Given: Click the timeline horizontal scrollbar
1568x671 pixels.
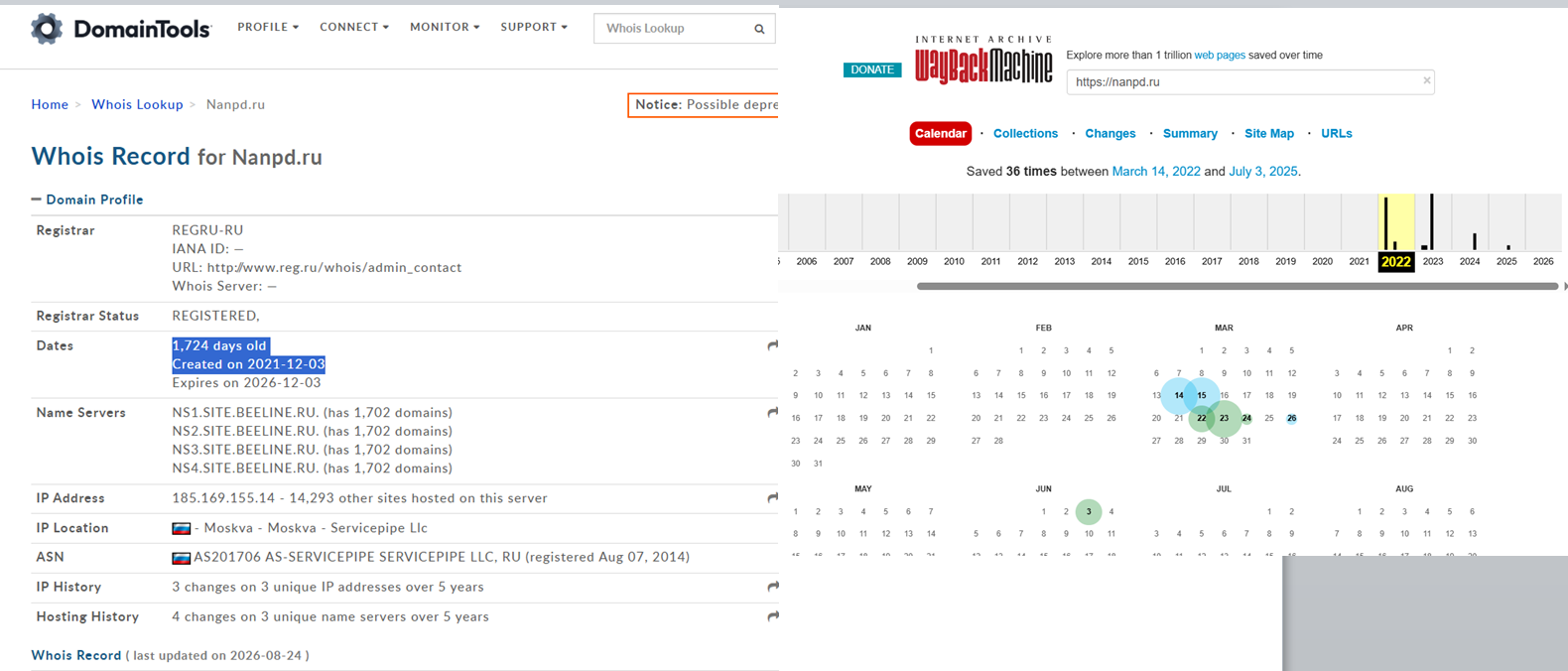Looking at the screenshot, I should (1237, 286).
